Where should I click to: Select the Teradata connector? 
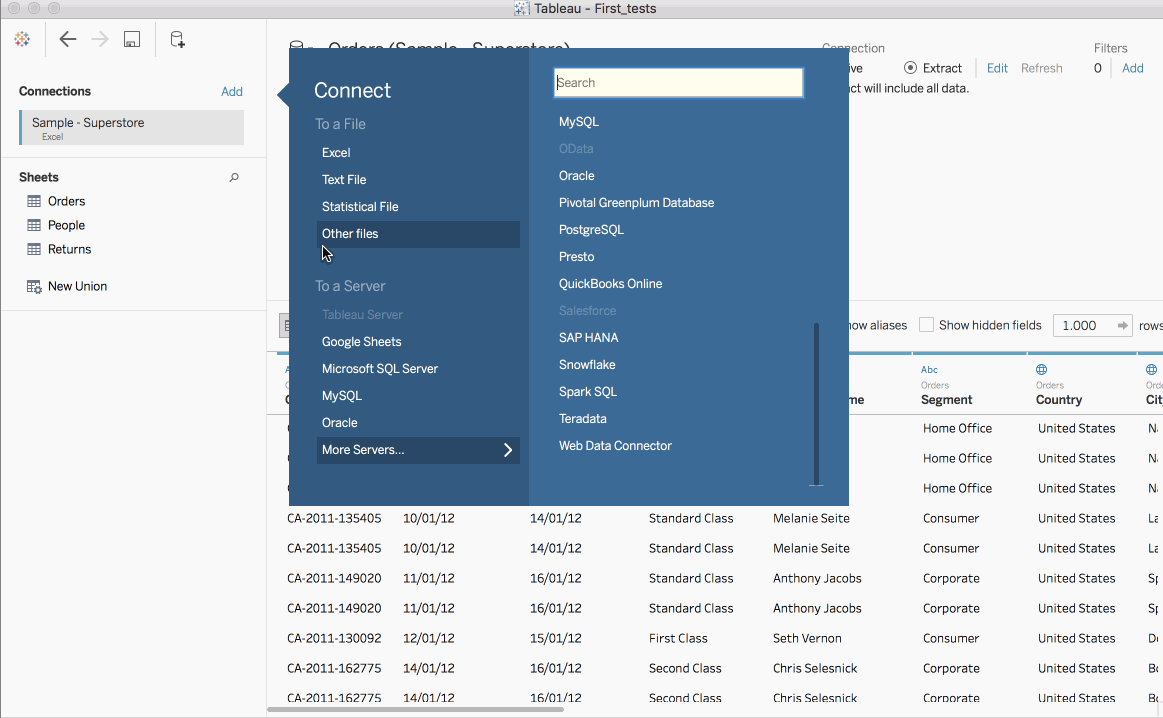click(x=582, y=419)
